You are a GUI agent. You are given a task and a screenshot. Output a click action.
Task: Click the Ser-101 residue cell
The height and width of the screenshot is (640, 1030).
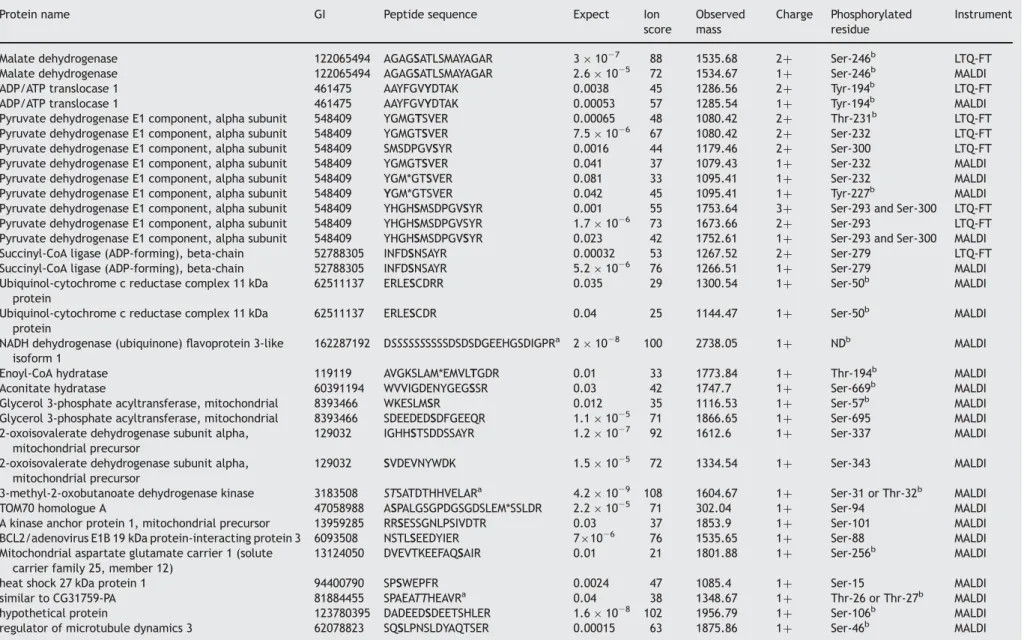(850, 524)
